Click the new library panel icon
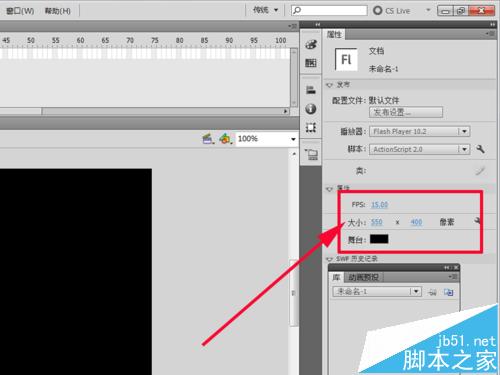 coord(449,292)
